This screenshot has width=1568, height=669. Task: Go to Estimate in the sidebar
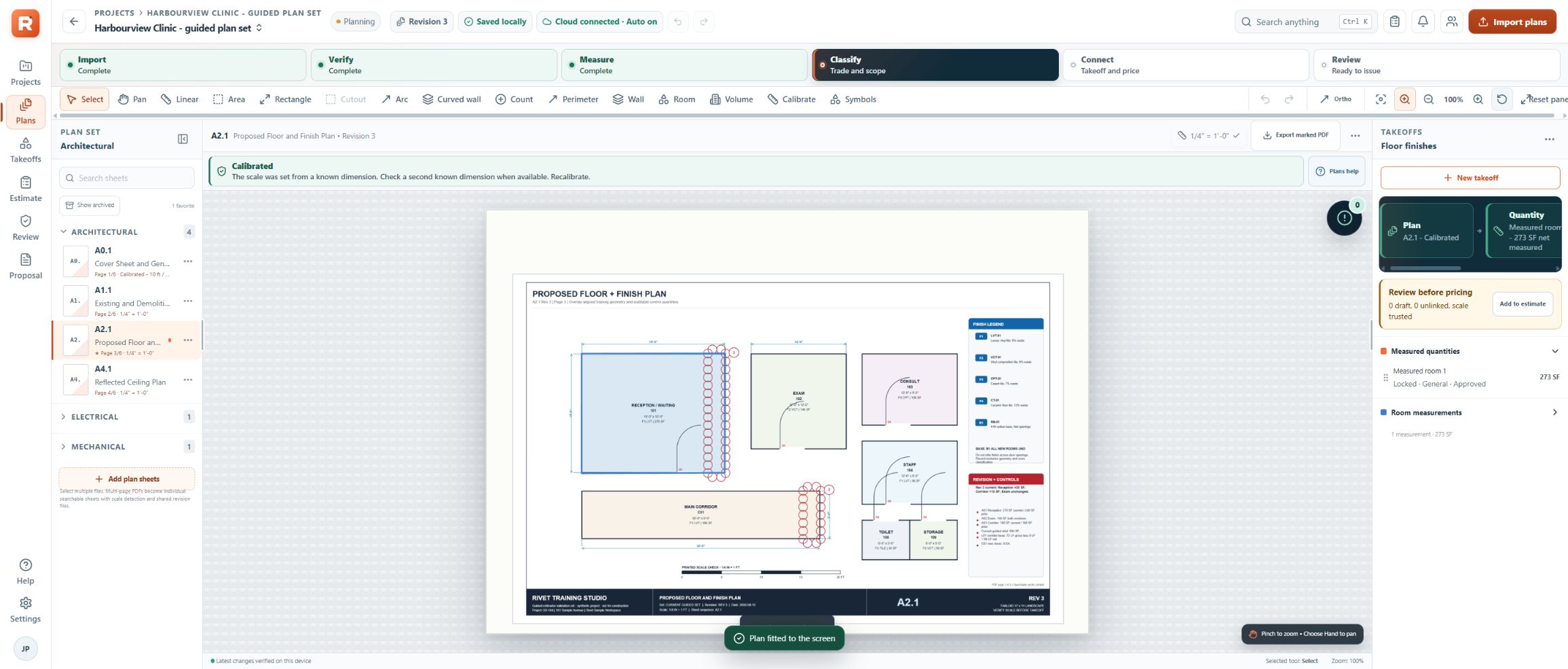click(x=26, y=189)
